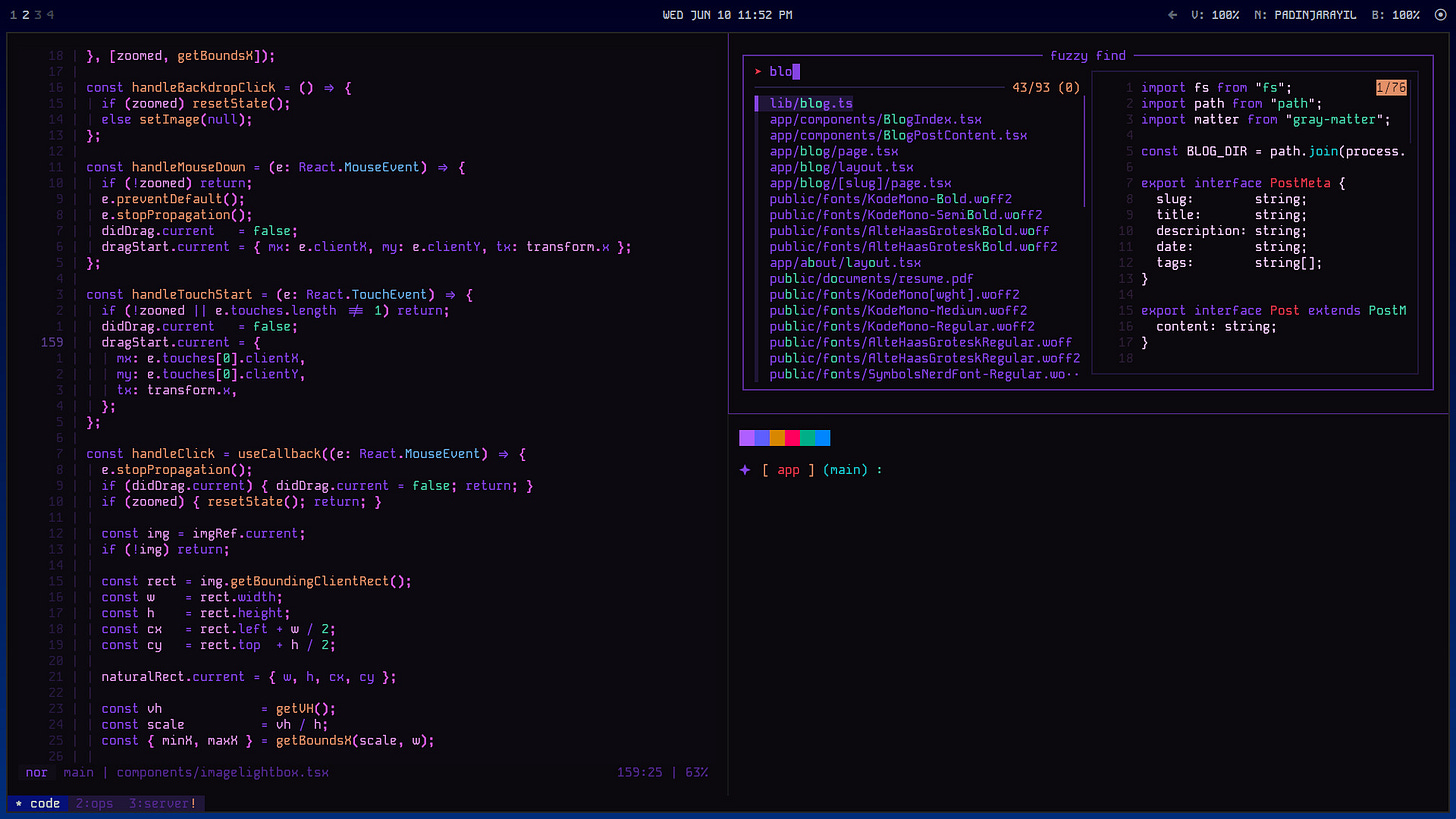
Task: Open public/documents/resume.pdf from results
Action: click(x=872, y=279)
